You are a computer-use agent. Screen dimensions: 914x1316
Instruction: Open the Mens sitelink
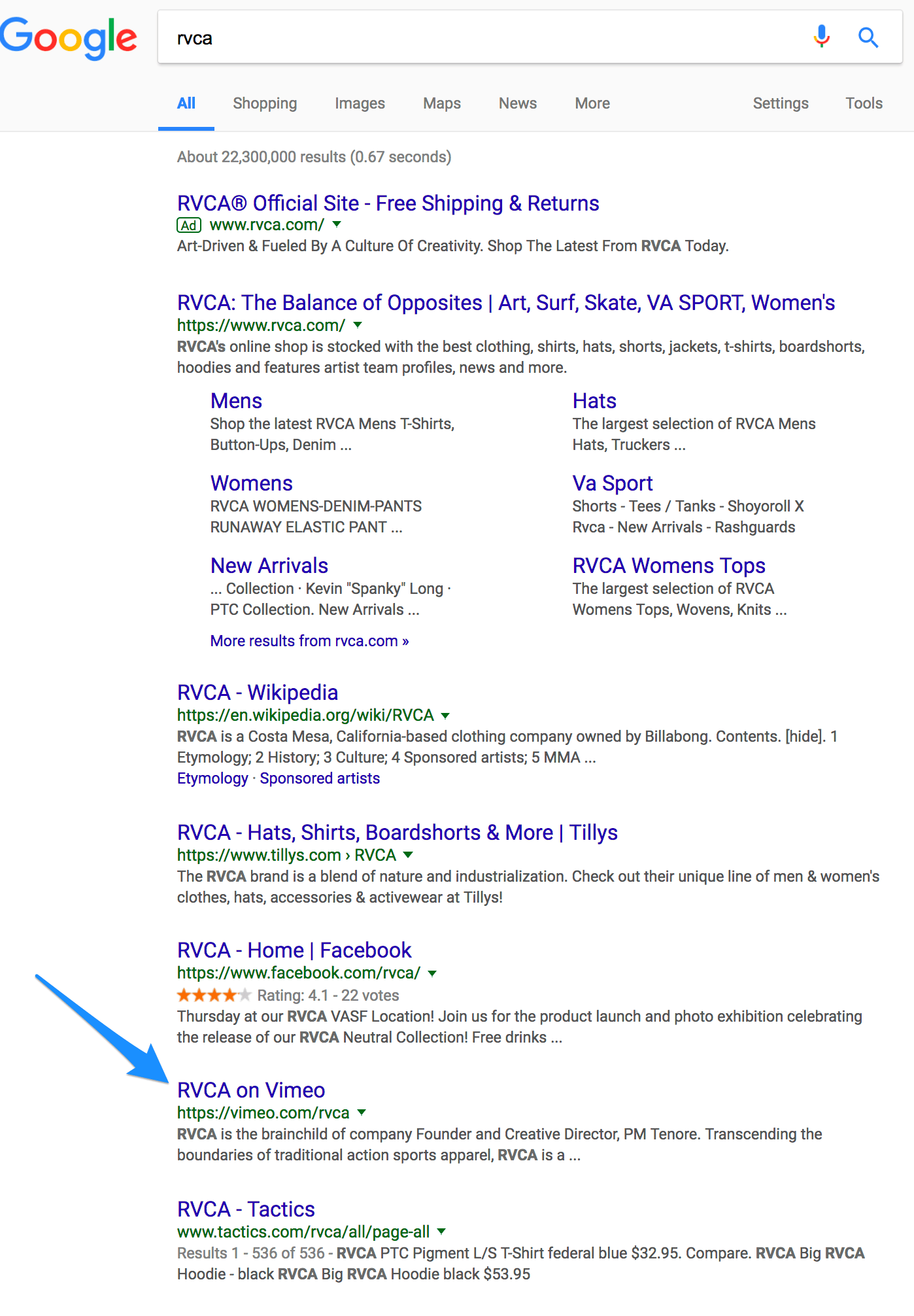(x=236, y=401)
